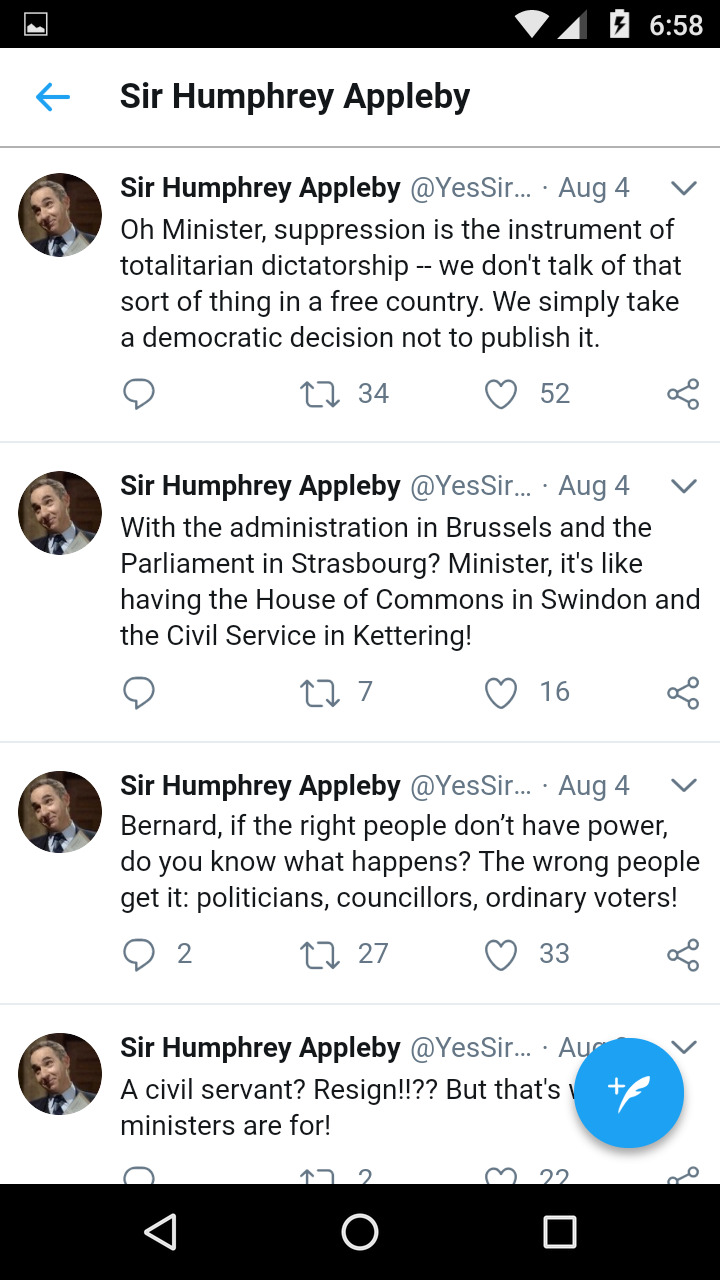
Task: Retweet the tweet about totalitarian dictatorship
Action: [320, 394]
